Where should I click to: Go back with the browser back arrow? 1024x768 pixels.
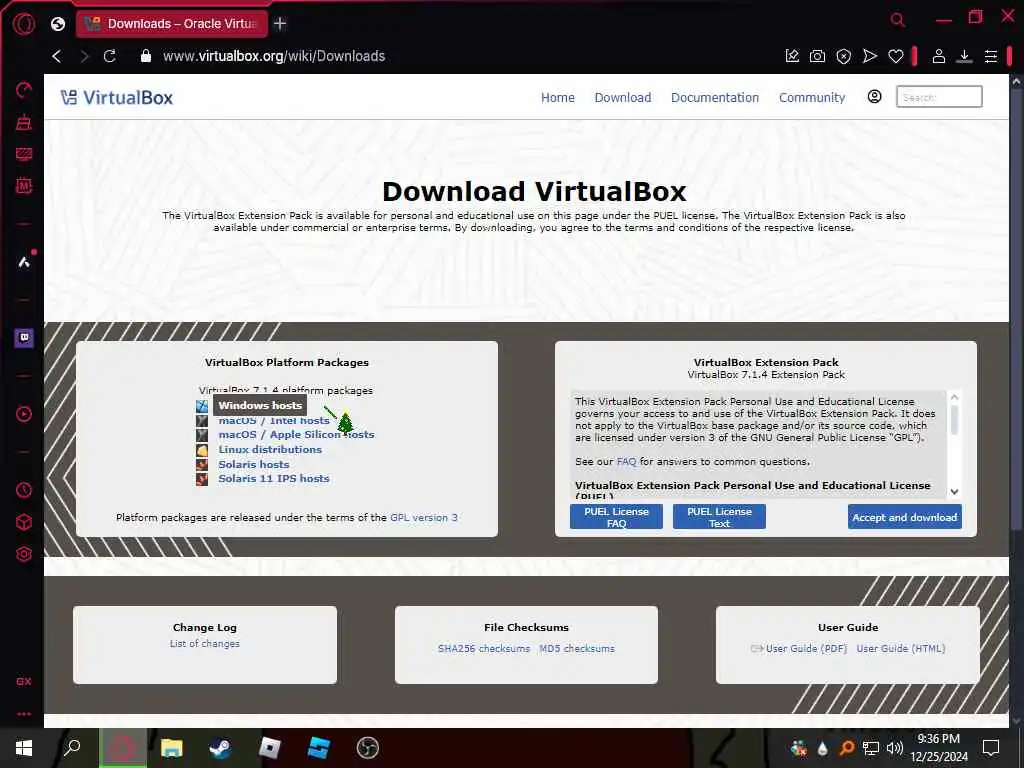click(x=57, y=56)
